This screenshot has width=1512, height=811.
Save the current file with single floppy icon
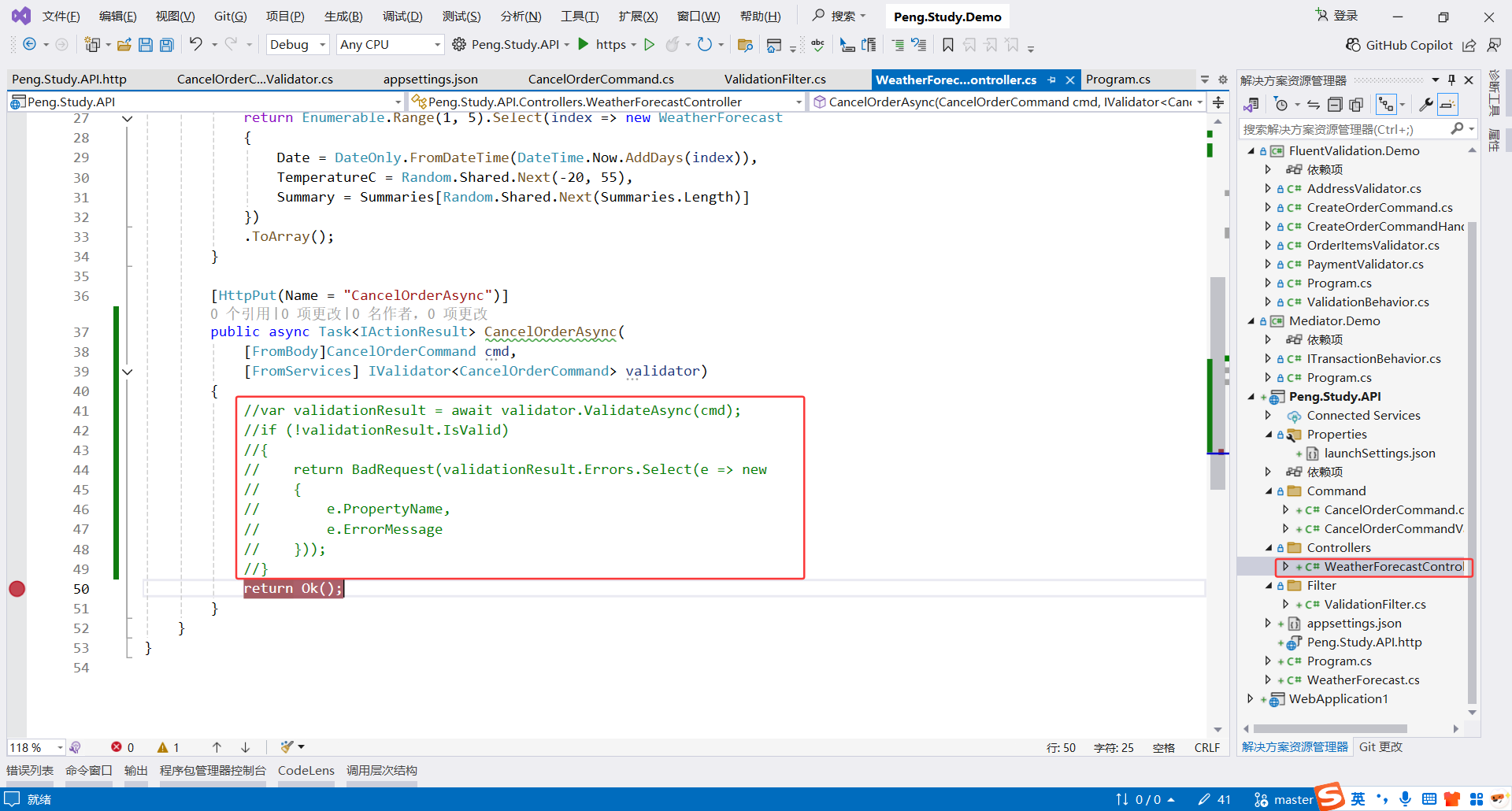click(146, 45)
